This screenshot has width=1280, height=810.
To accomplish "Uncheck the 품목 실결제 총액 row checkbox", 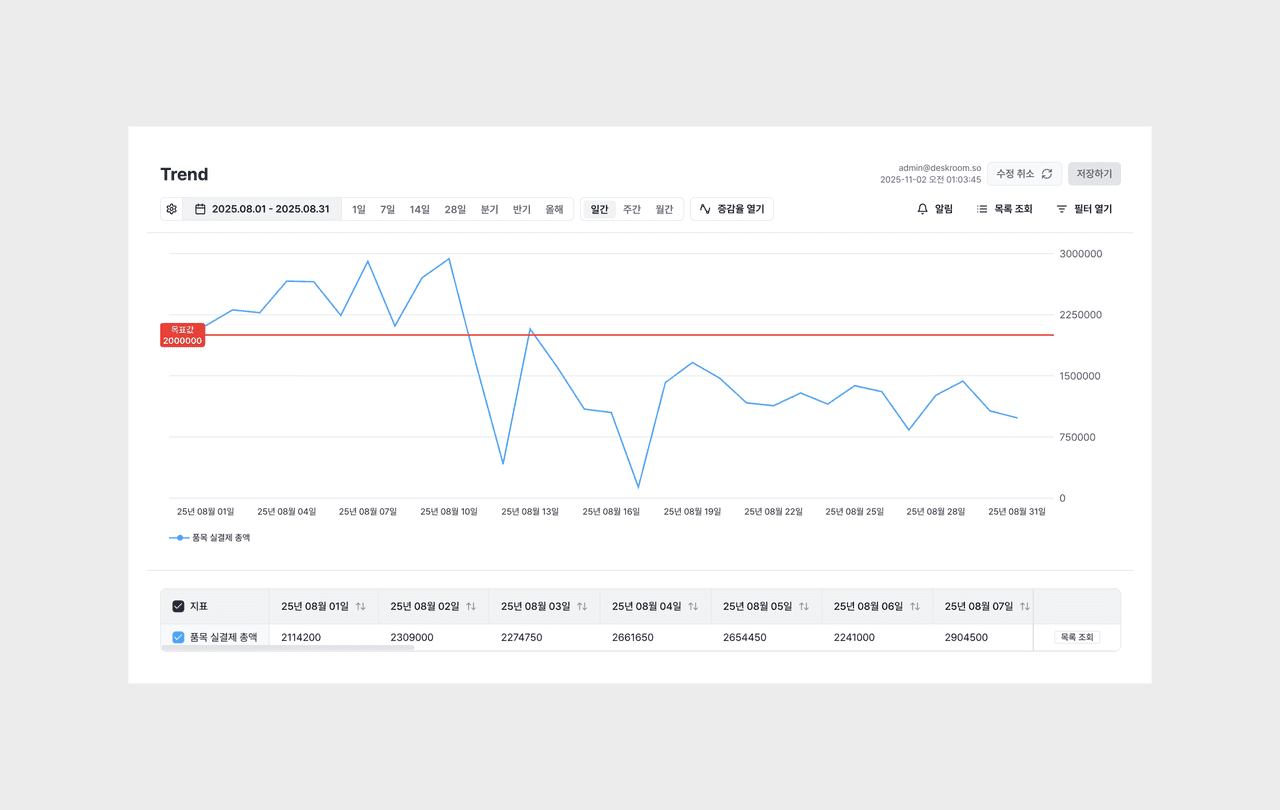I will 178,637.
